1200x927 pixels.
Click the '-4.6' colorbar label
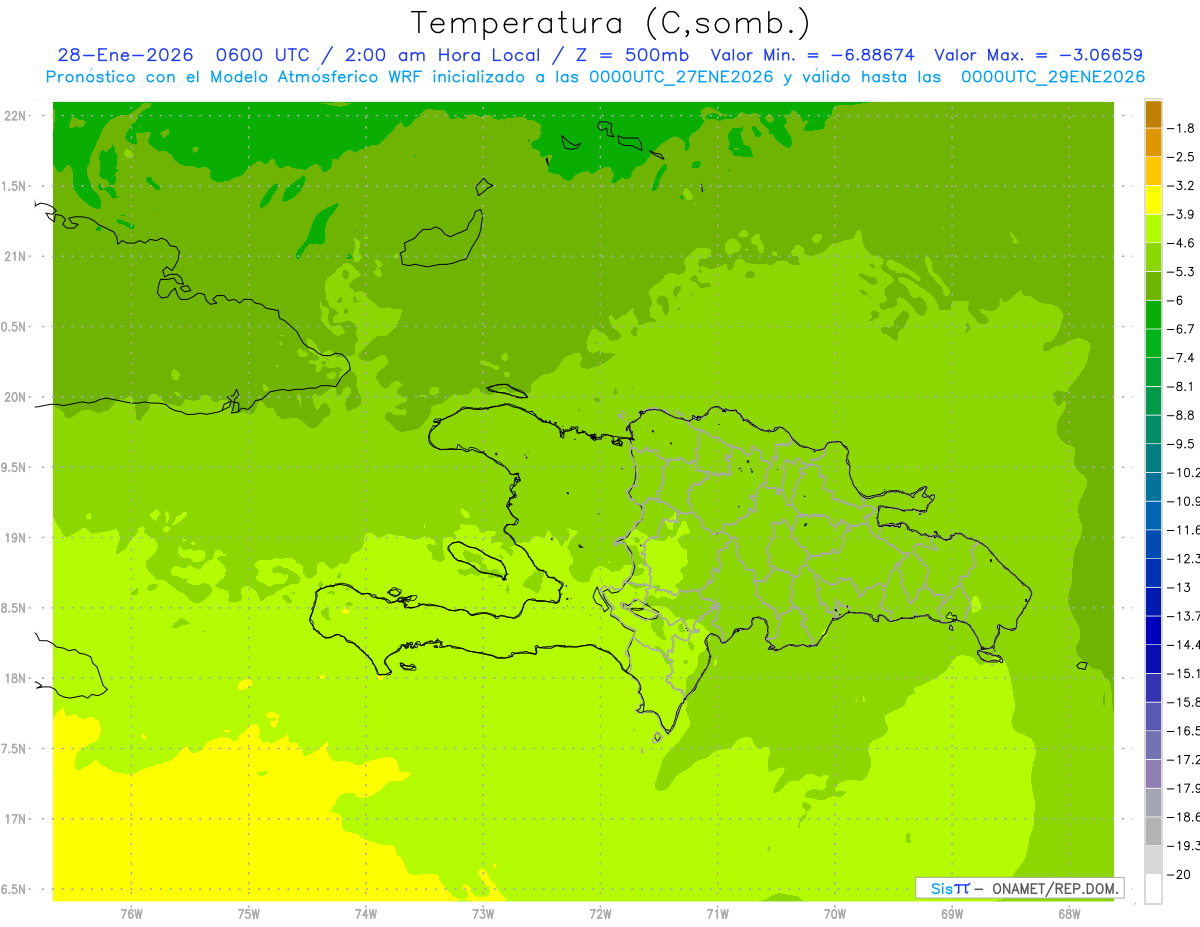point(1183,243)
